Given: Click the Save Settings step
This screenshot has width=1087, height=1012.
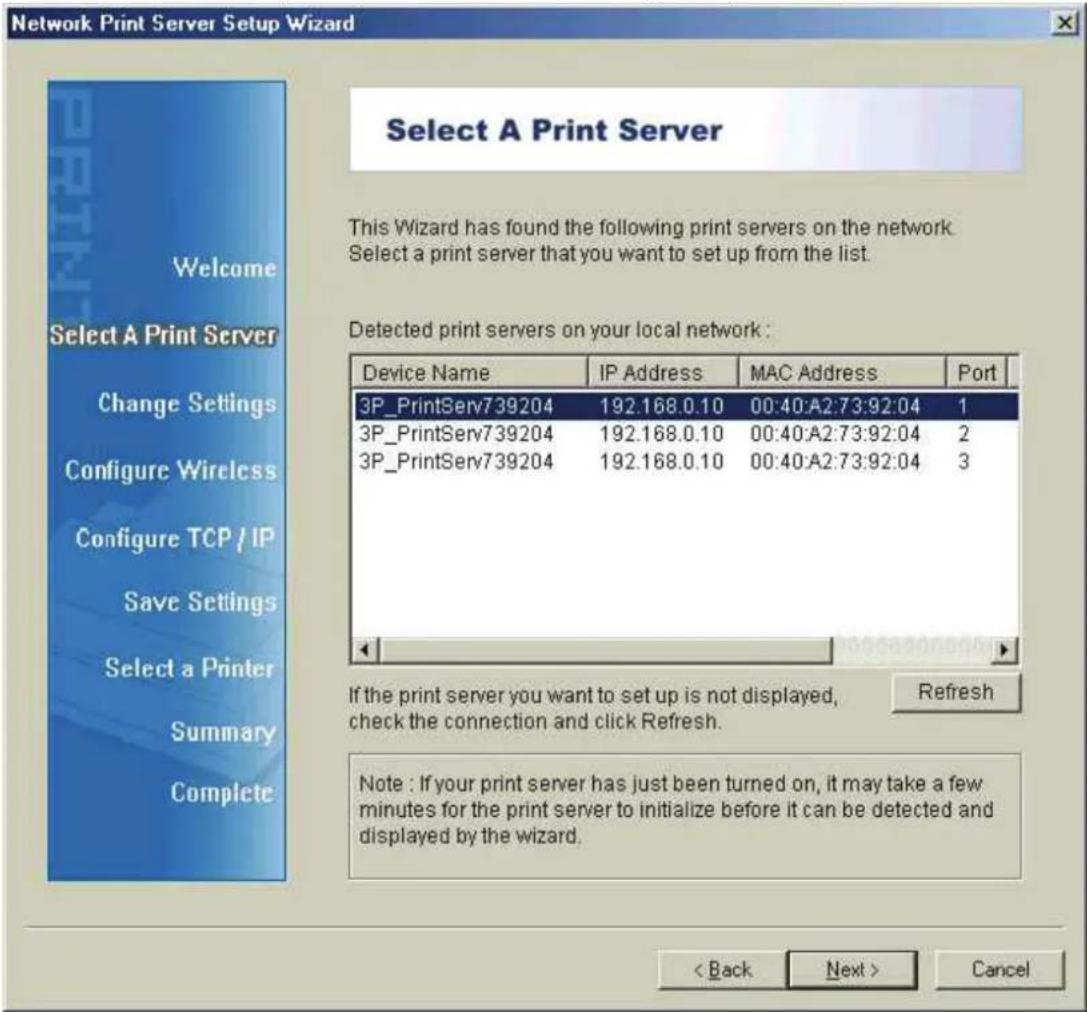Looking at the screenshot, I should point(200,602).
